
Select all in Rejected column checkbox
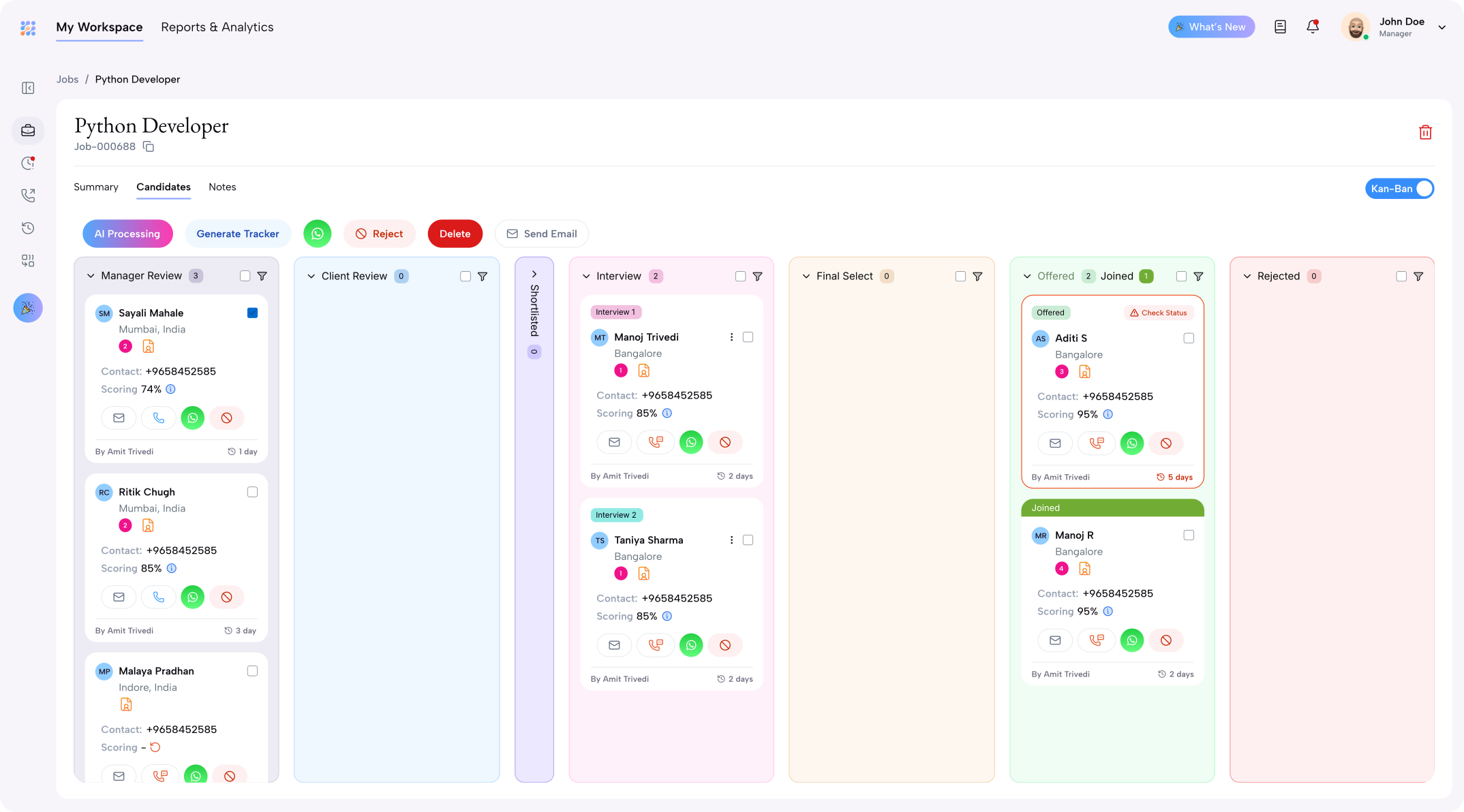coord(1401,277)
